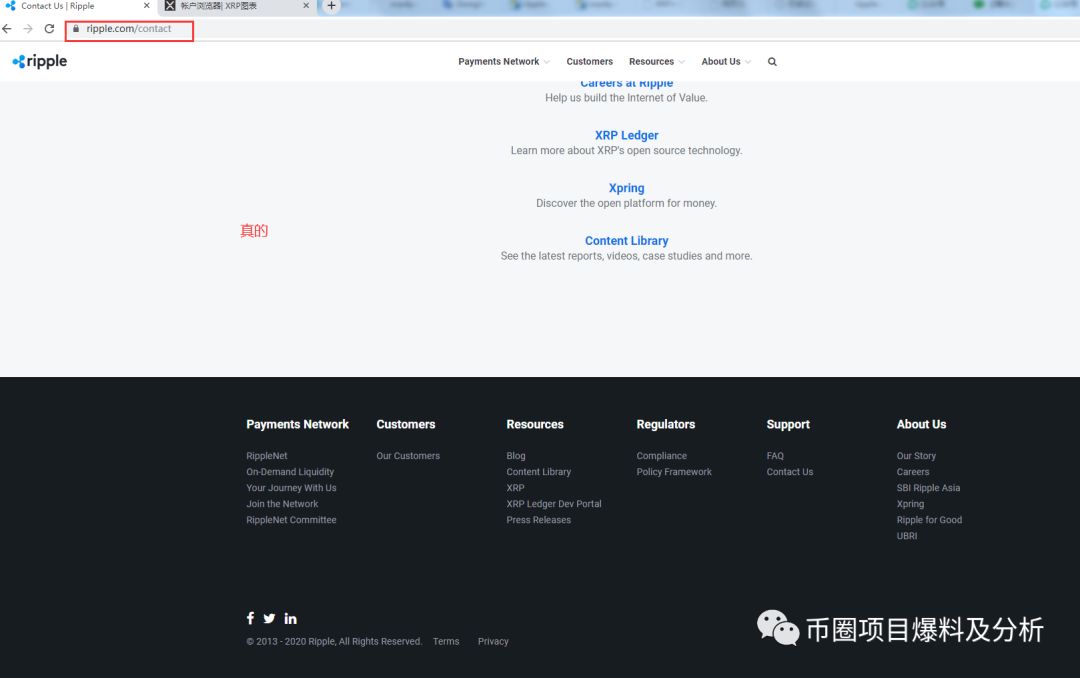The image size is (1080, 678).
Task: Click RippleNet in footer
Action: (267, 455)
